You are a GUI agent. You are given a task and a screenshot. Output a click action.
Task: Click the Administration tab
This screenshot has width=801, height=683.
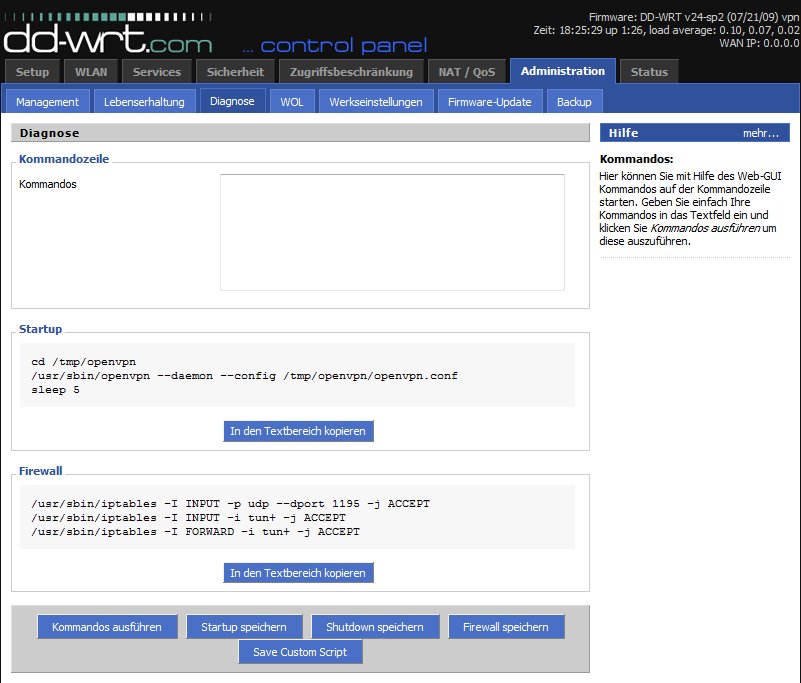[562, 71]
